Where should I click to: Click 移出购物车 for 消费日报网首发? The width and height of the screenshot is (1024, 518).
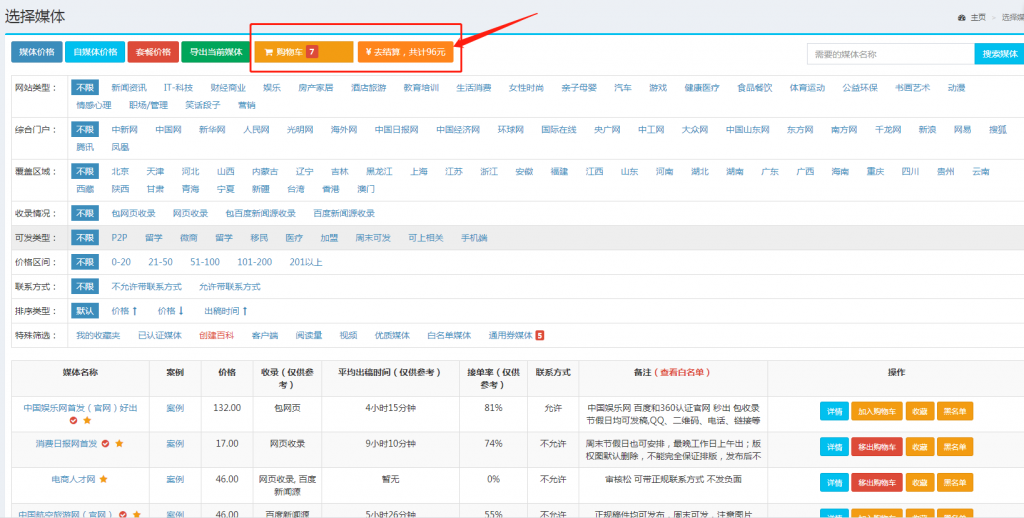coord(876,445)
